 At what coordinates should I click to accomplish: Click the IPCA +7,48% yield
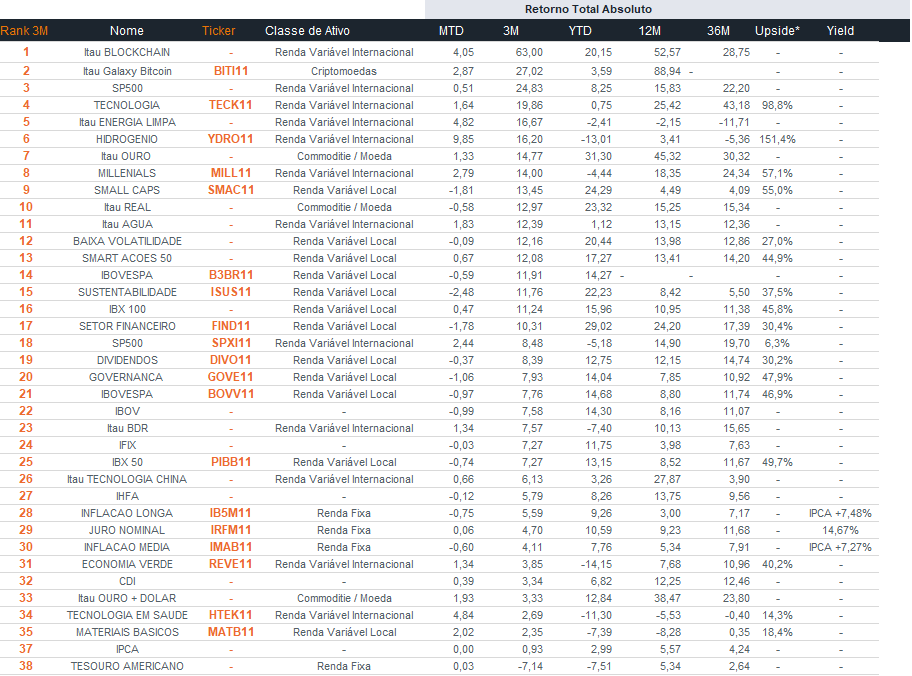pyautogui.click(x=840, y=513)
